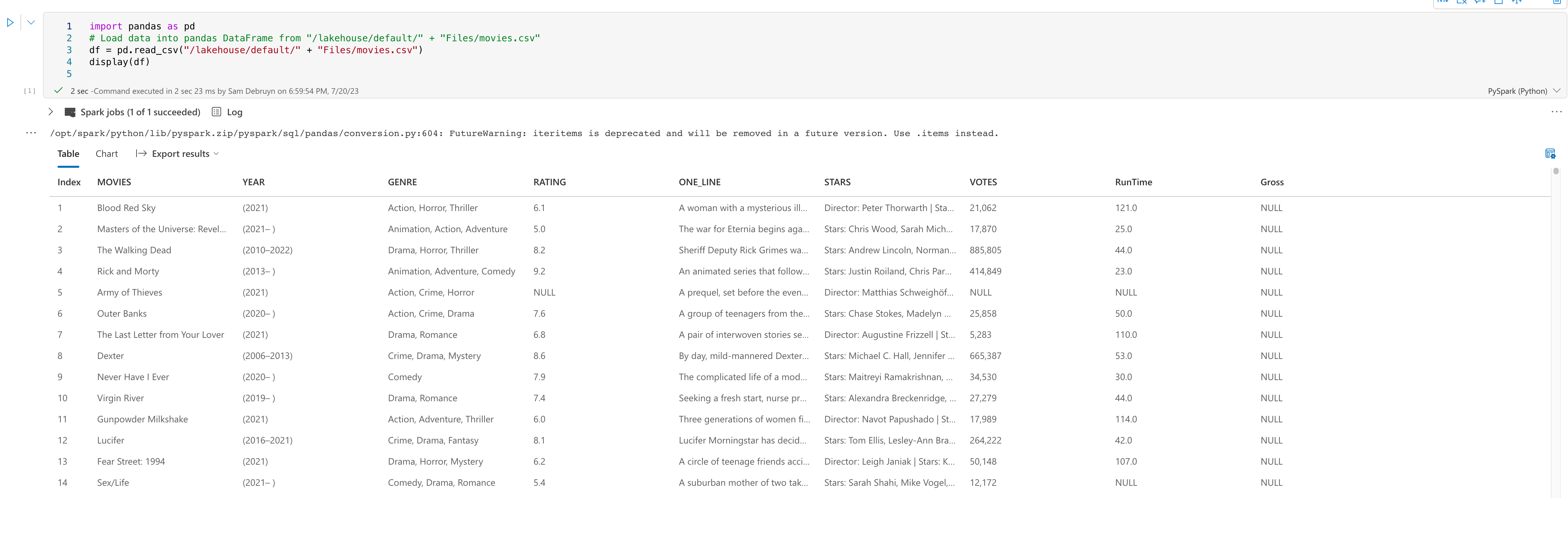The width and height of the screenshot is (1568, 533).
Task: Click the ellipsis left of FutureWarning output
Action: (x=31, y=133)
